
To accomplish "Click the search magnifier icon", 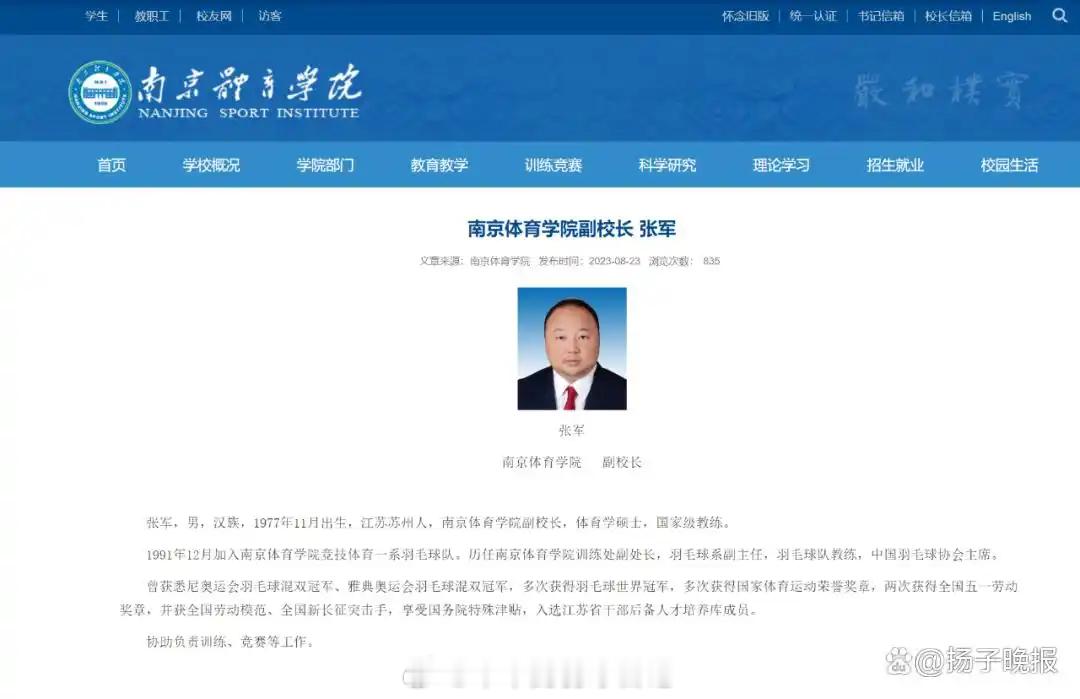I will (1059, 15).
